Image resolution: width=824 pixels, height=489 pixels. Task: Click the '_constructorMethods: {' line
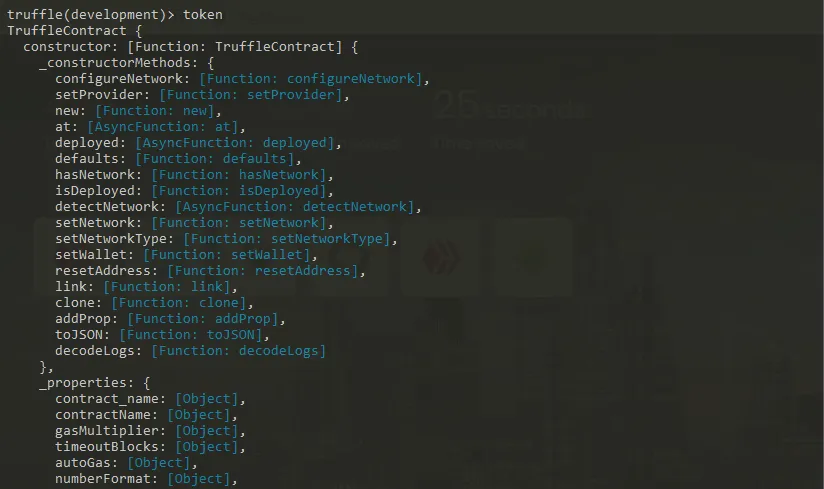(127, 63)
